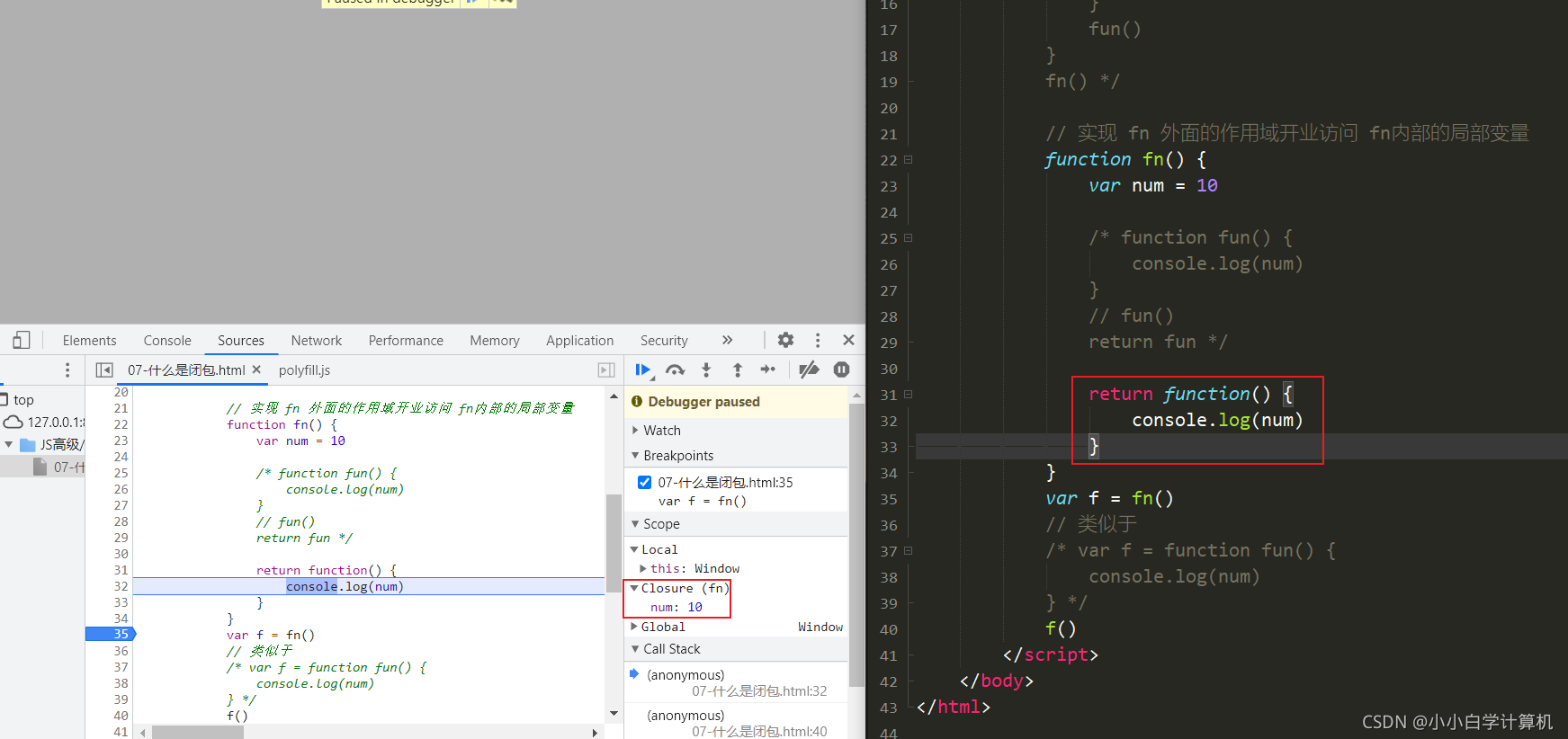Expand the this: Window entry
Screen dimensions: 1568x739
643,568
